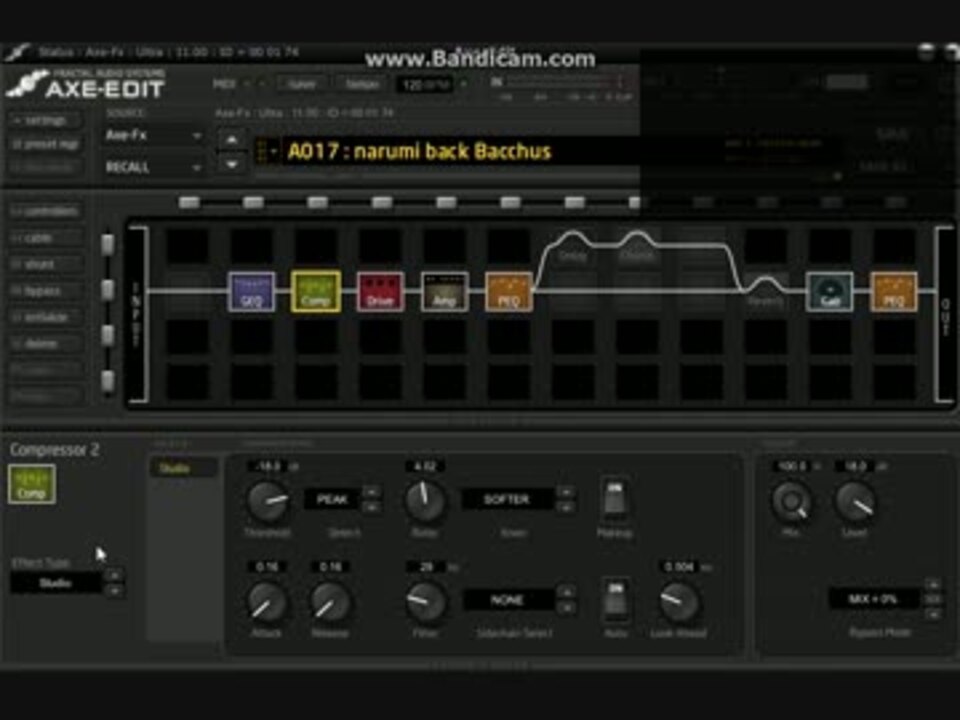This screenshot has width=960, height=720.
Task: Open the RECALL dropdown
Action: [x=153, y=167]
